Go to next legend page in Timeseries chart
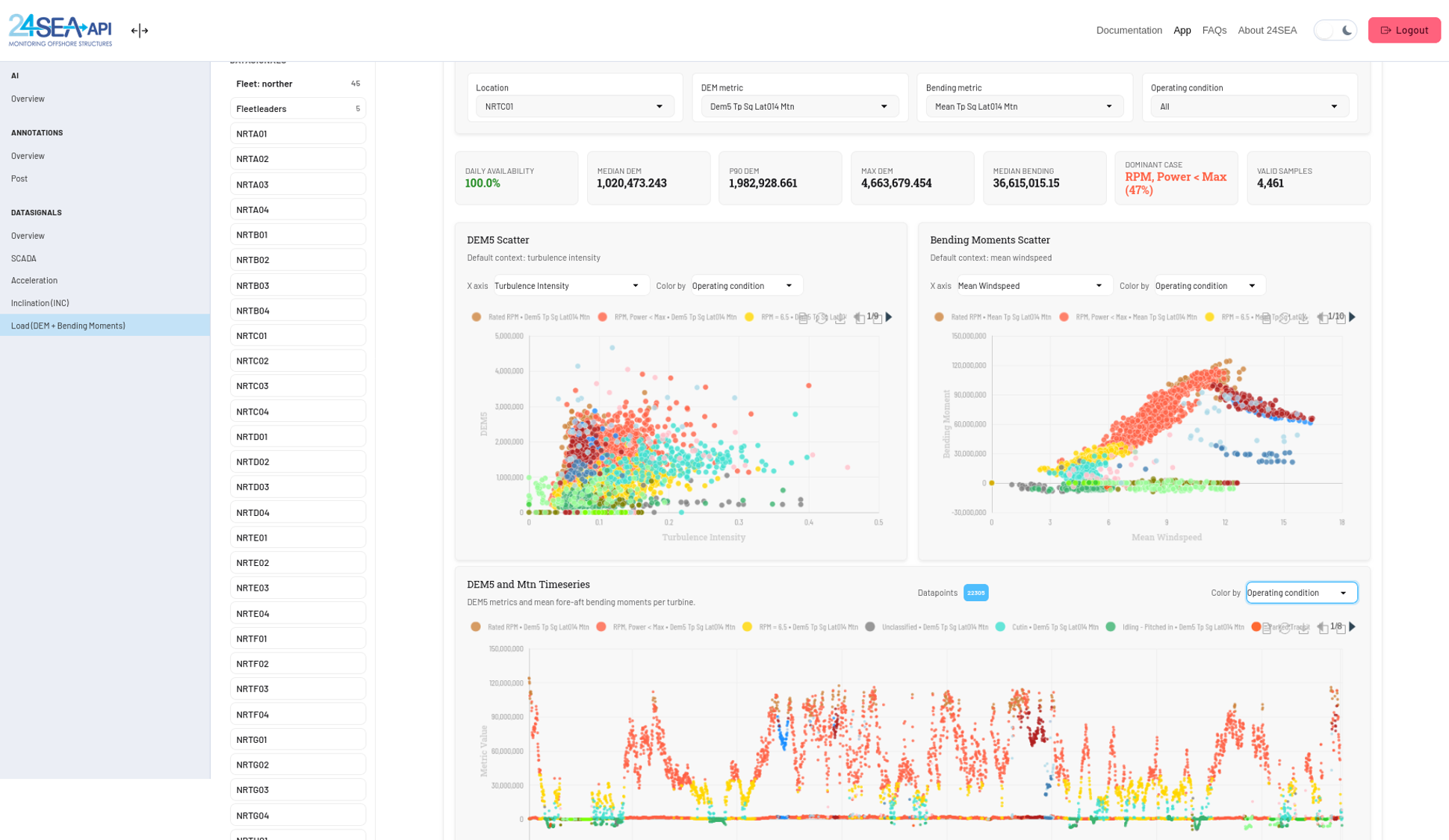 tap(1352, 626)
